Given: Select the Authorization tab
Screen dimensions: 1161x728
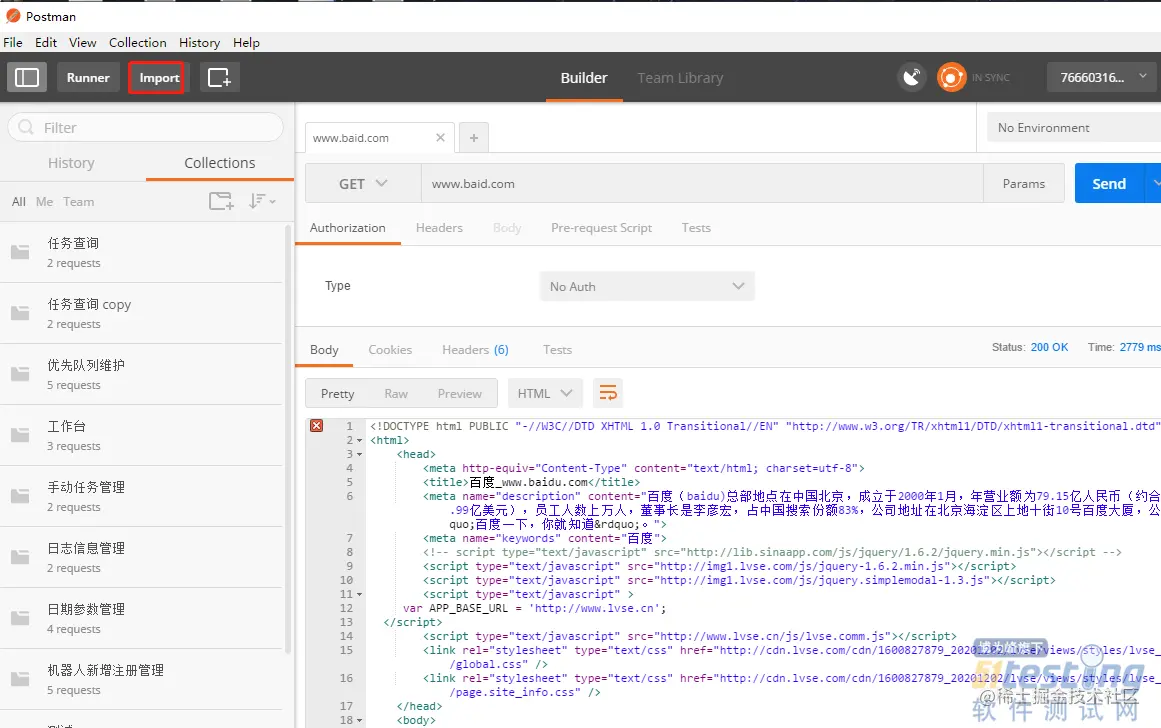Looking at the screenshot, I should pos(347,228).
